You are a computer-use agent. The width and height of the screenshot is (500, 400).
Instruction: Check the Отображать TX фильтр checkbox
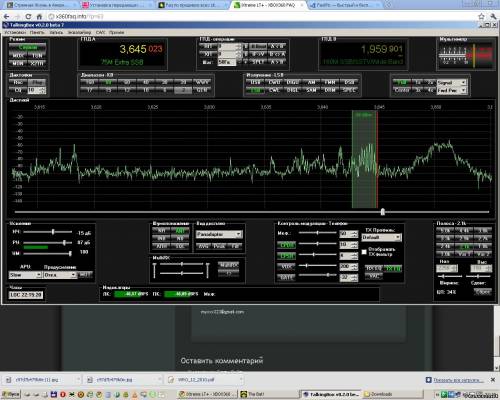tap(364, 252)
